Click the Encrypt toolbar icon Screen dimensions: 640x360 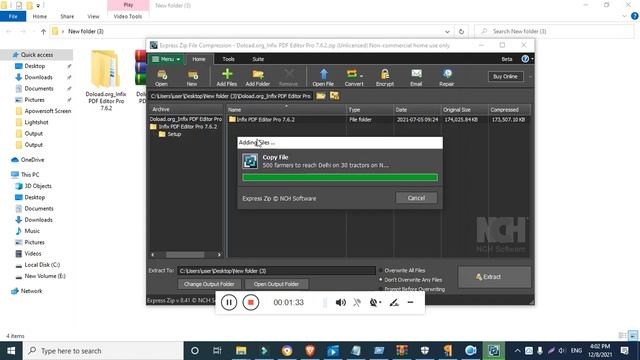pyautogui.click(x=385, y=77)
